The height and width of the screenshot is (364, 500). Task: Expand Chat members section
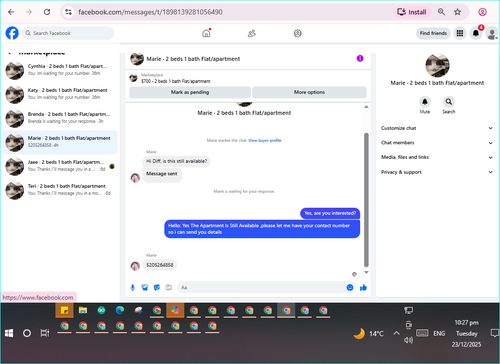tap(437, 143)
